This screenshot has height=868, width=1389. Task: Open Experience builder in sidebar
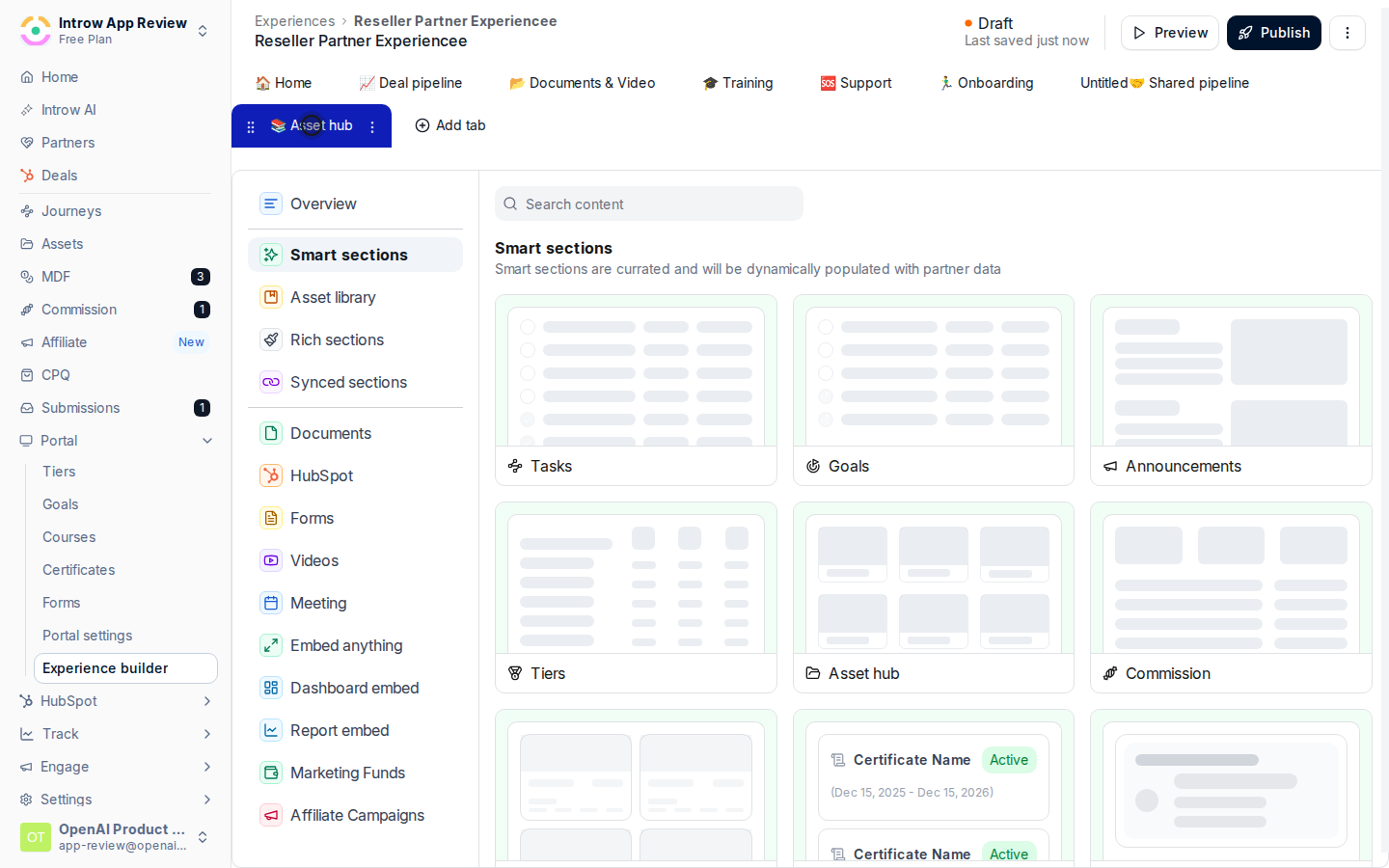pyautogui.click(x=125, y=668)
